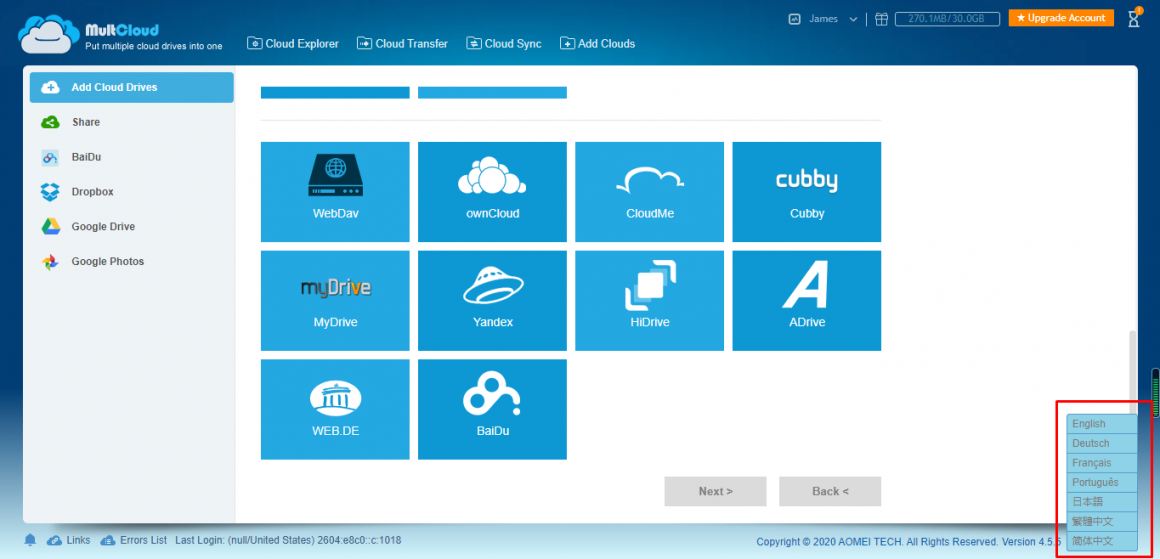
Task: Choose the CloudMe cloud tile
Action: [x=650, y=192]
